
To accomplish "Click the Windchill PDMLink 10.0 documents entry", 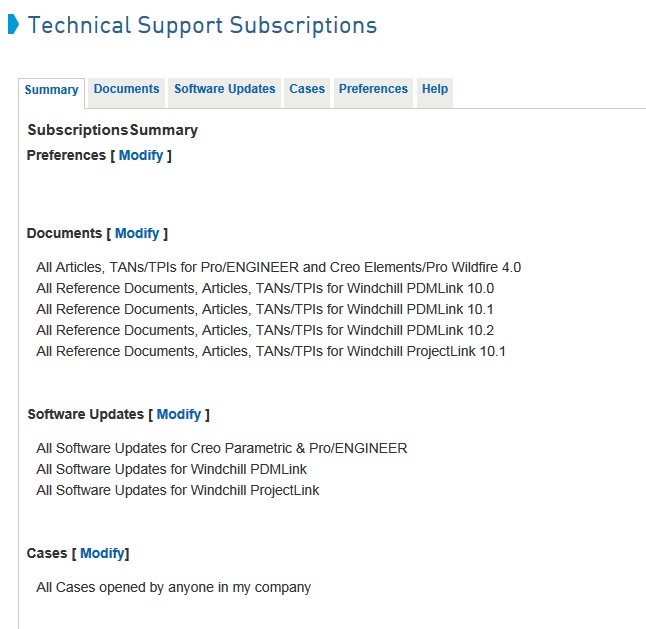I will coord(265,288).
